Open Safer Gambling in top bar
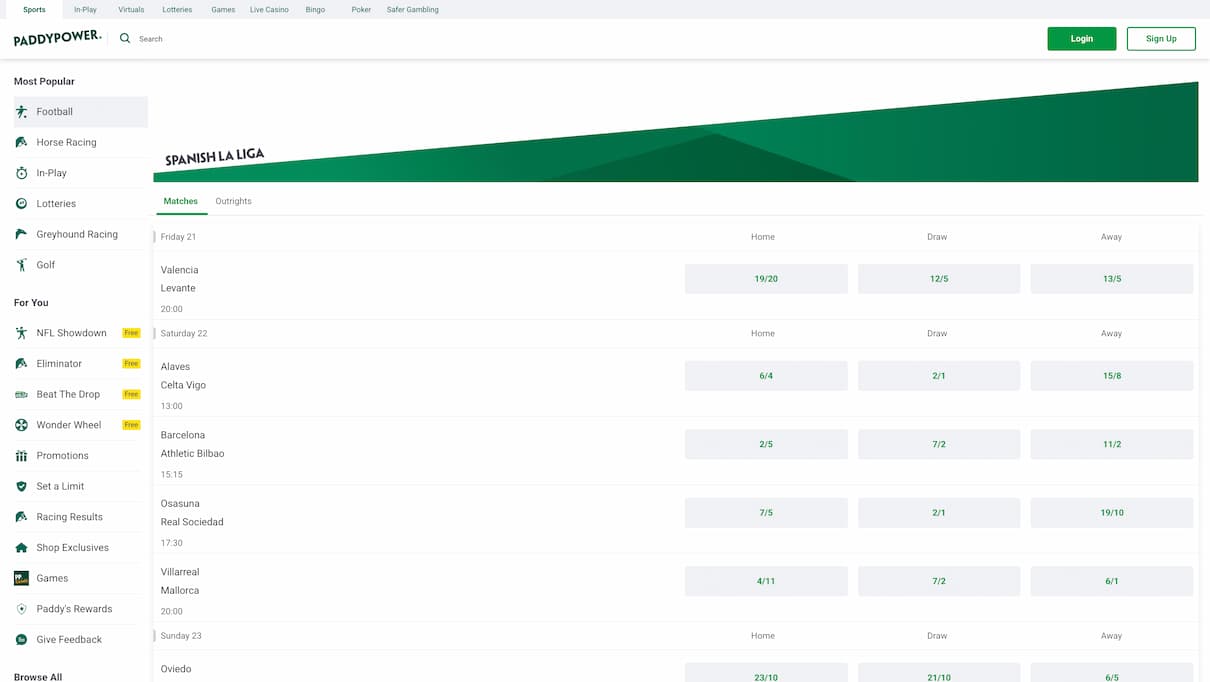1210x682 pixels. pyautogui.click(x=412, y=9)
